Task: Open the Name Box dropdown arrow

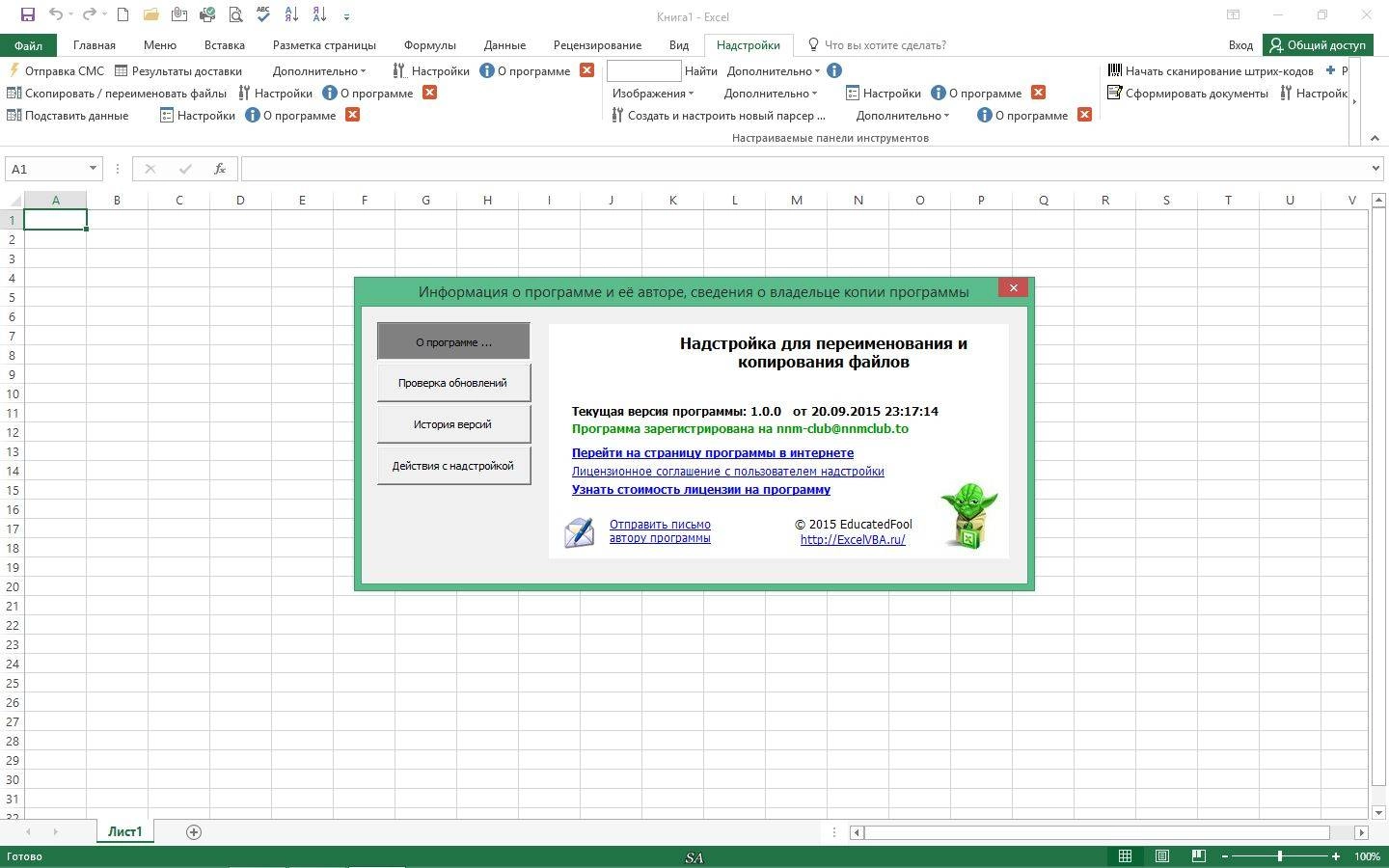Action: pos(93,168)
